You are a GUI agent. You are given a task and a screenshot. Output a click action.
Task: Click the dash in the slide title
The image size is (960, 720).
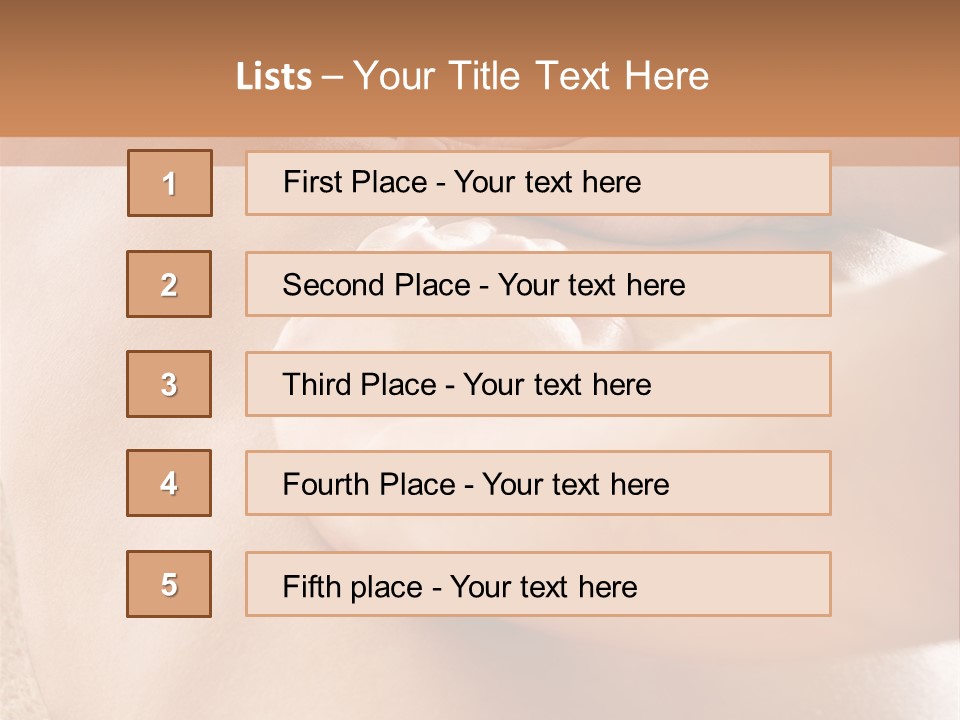point(333,77)
